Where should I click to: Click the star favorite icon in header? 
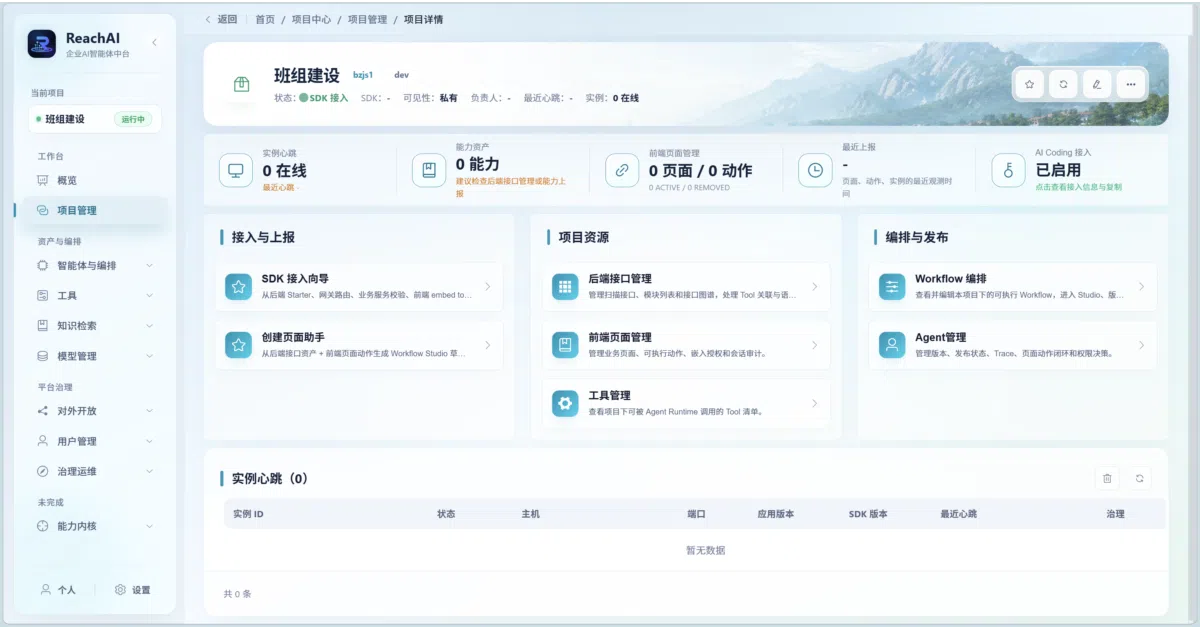[1030, 84]
